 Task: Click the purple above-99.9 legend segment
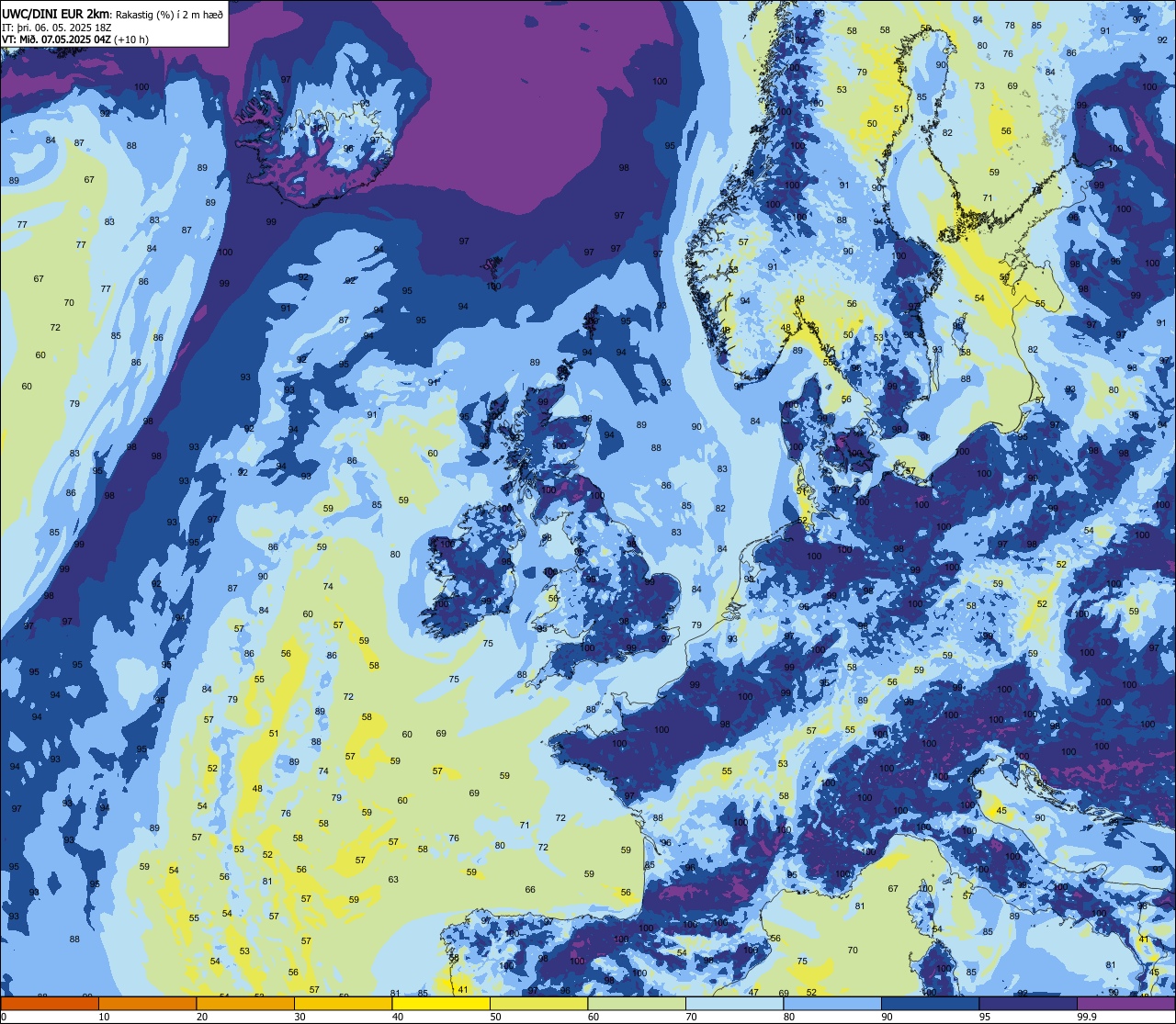click(1125, 1003)
